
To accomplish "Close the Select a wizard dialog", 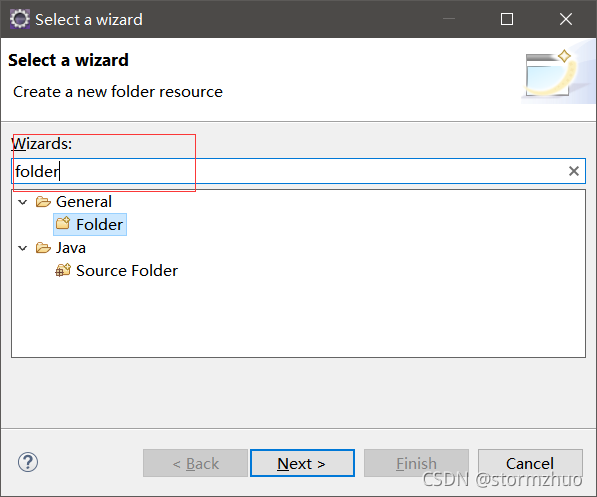I will click(566, 19).
